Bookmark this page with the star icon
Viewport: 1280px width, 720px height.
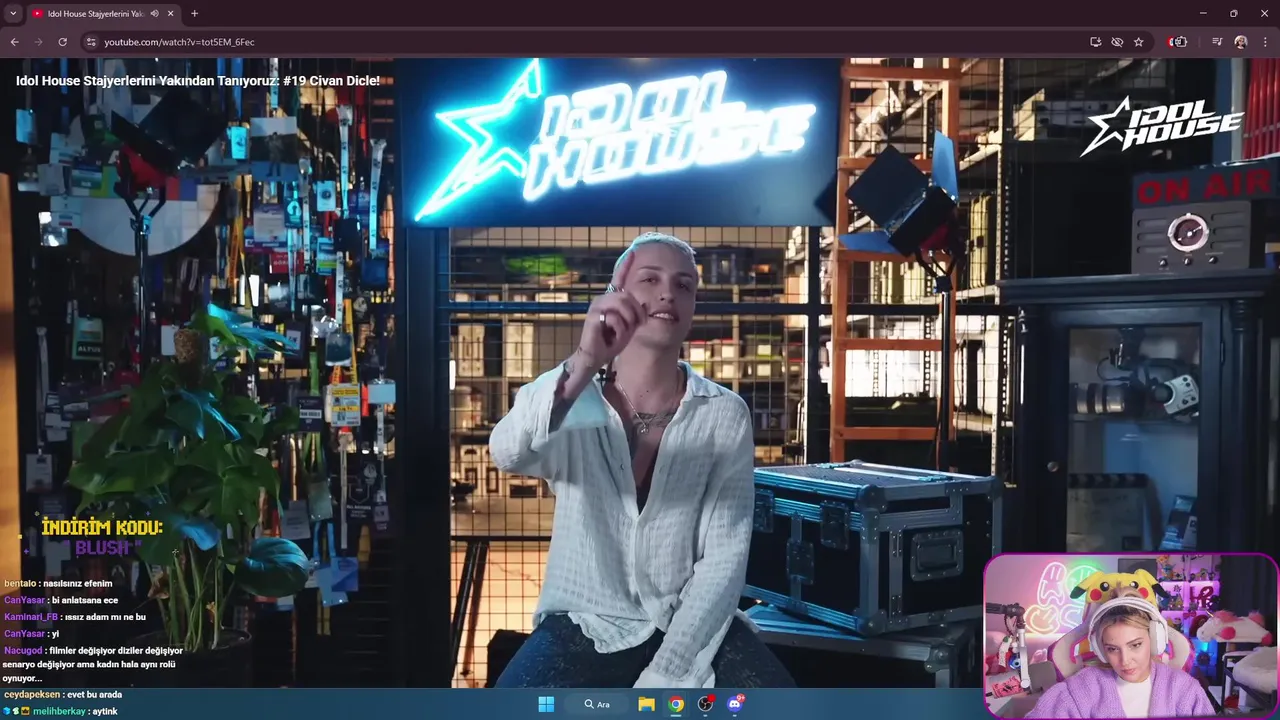click(x=1138, y=42)
